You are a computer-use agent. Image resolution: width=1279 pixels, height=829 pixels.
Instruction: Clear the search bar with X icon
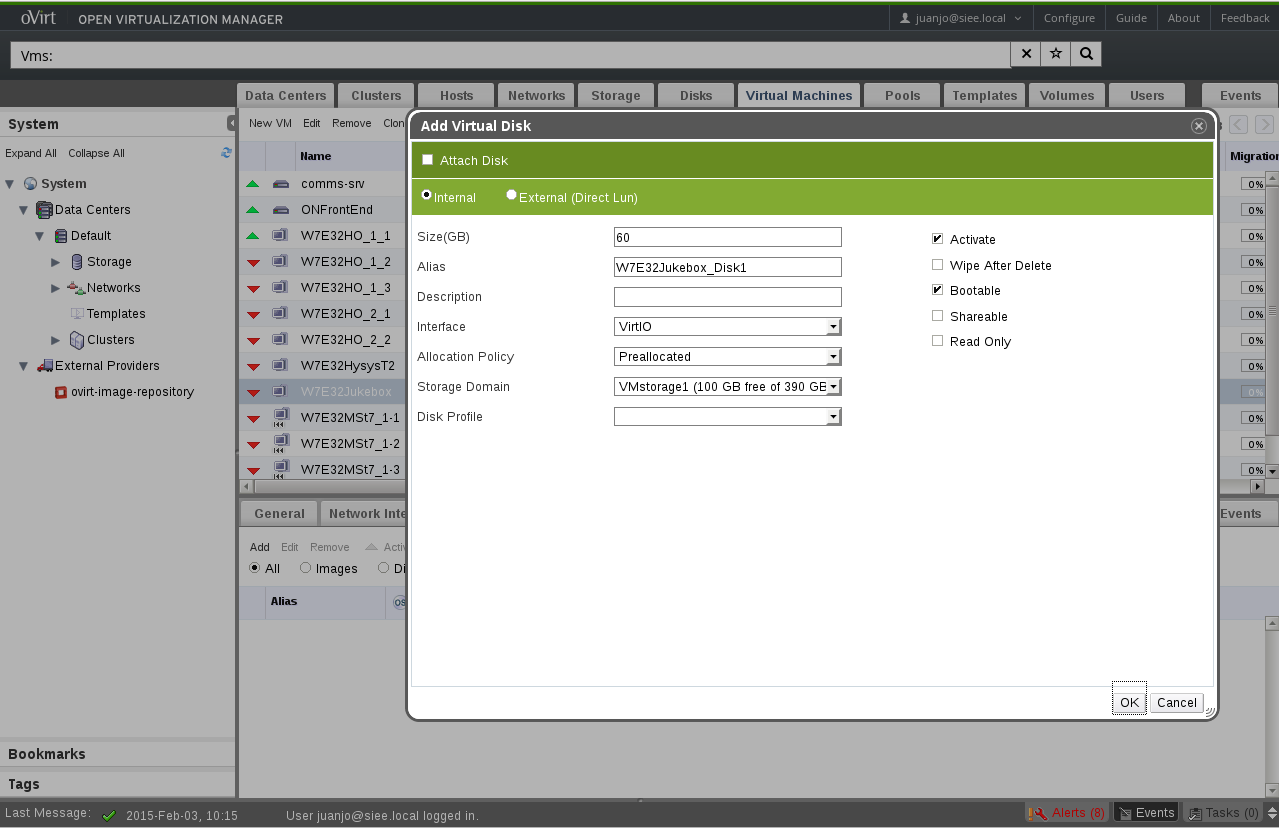pyautogui.click(x=1026, y=54)
